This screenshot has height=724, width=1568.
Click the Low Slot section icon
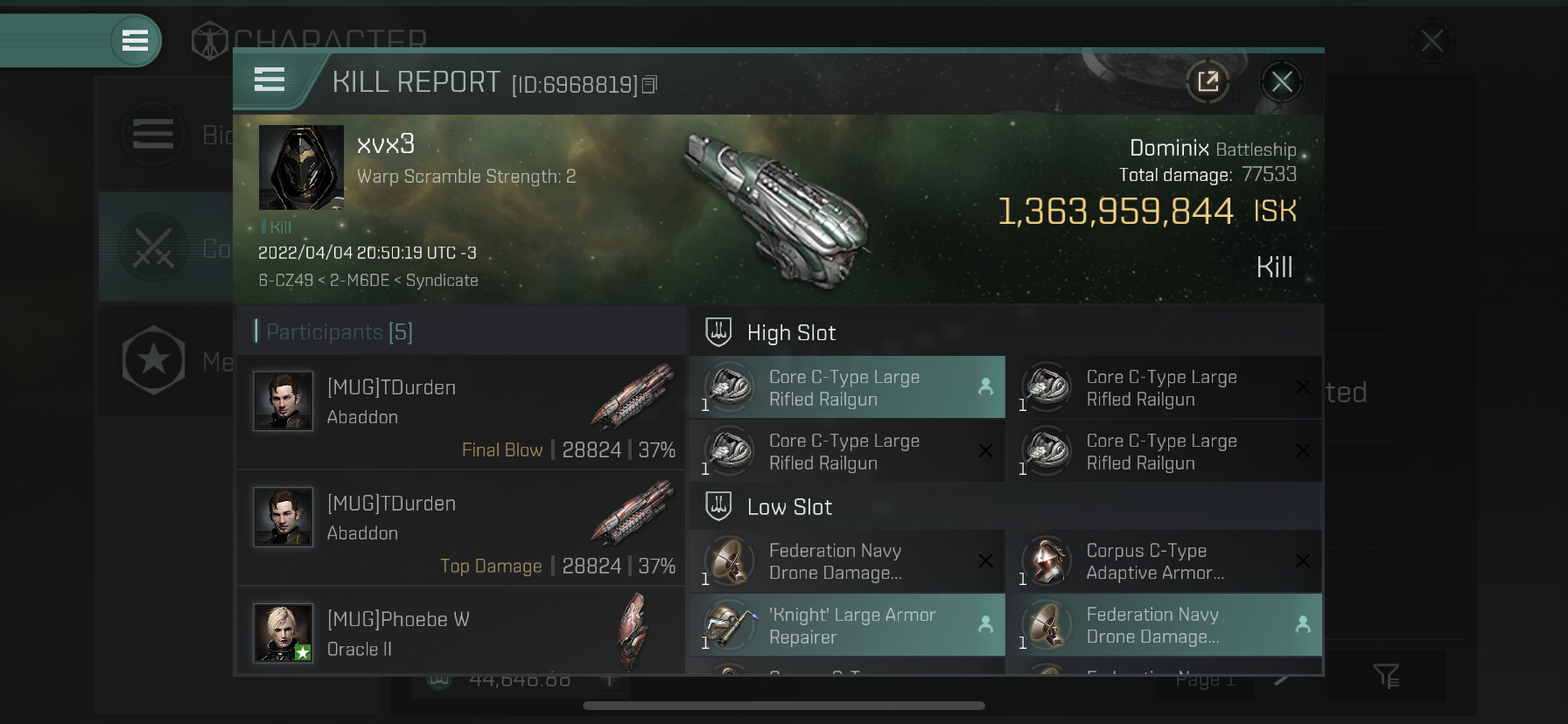718,506
